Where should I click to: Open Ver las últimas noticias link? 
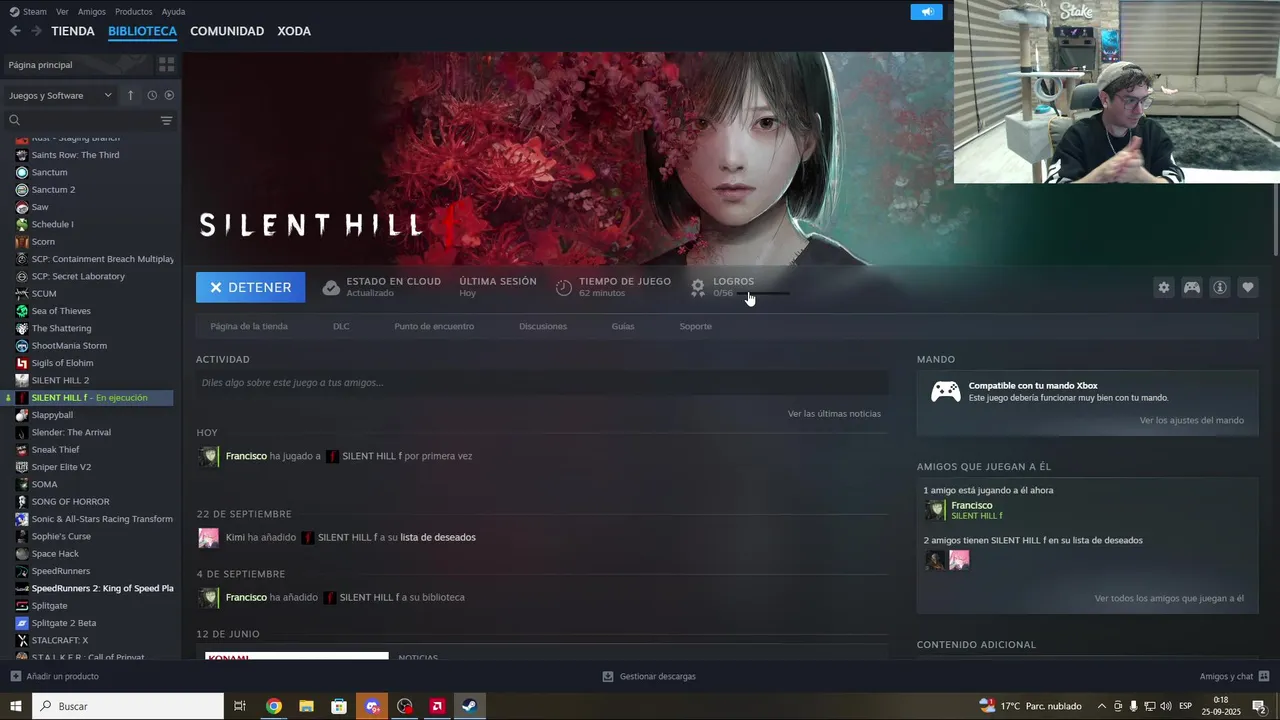coord(834,413)
